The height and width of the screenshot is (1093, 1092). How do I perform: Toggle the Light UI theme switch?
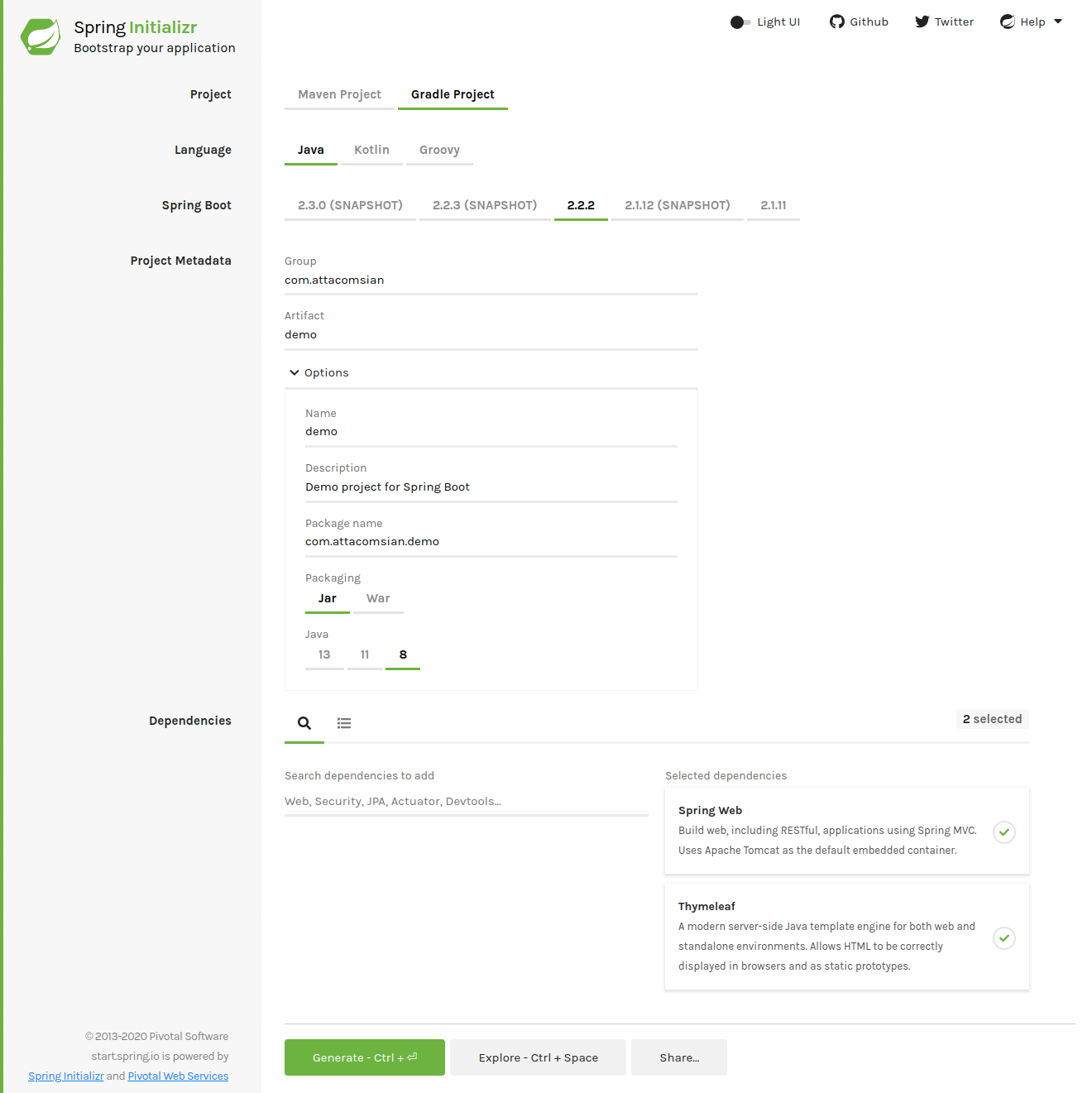740,22
